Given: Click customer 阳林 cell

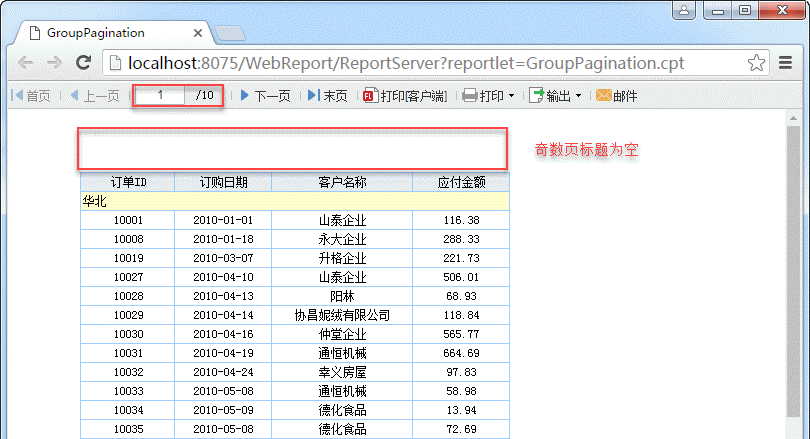Looking at the screenshot, I should click(342, 296).
